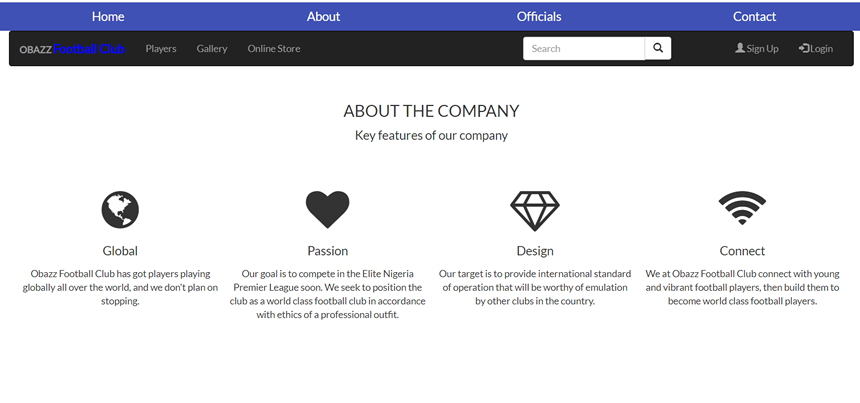The height and width of the screenshot is (403, 860).
Task: Click the Passion feature title
Action: (327, 251)
